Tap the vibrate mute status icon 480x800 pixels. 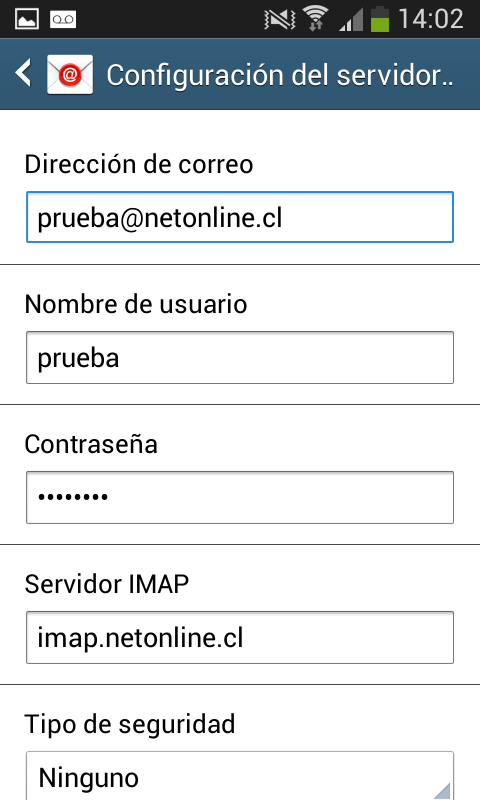280,19
